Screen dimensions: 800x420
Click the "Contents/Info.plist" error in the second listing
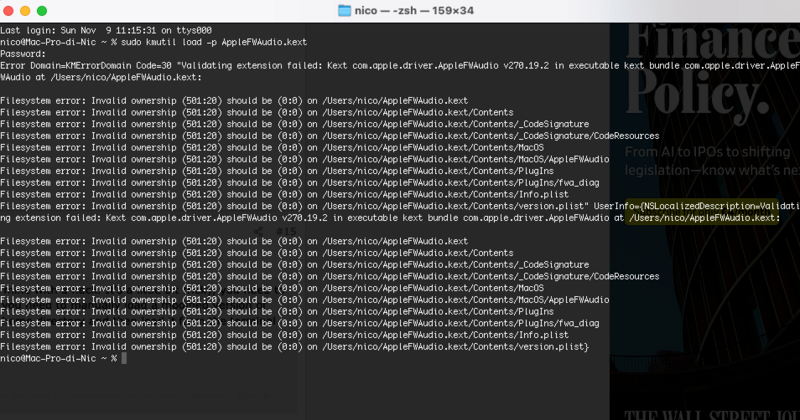285,335
